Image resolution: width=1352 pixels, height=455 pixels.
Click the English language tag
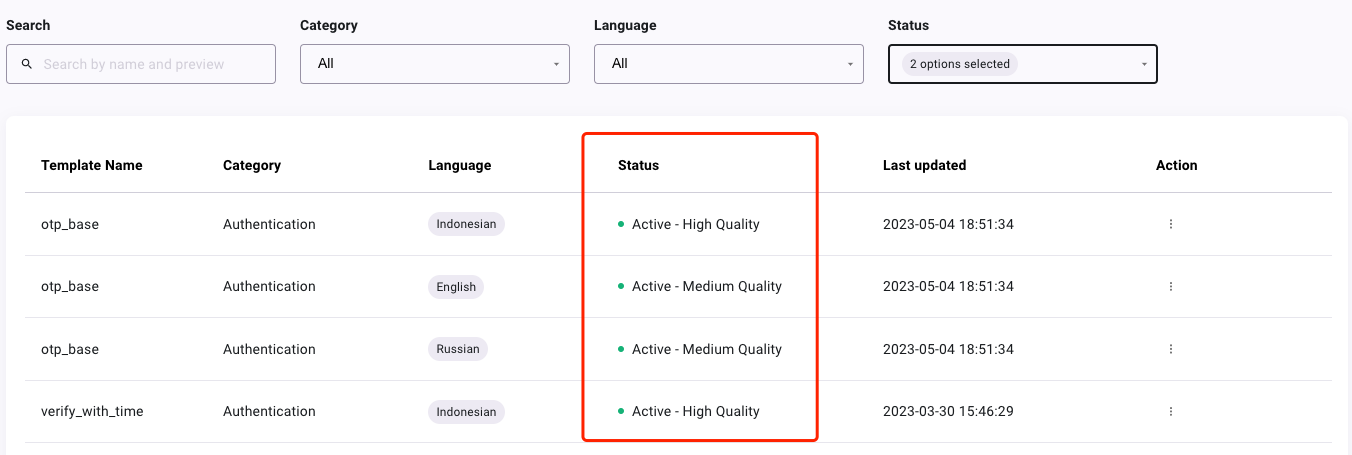click(x=456, y=287)
